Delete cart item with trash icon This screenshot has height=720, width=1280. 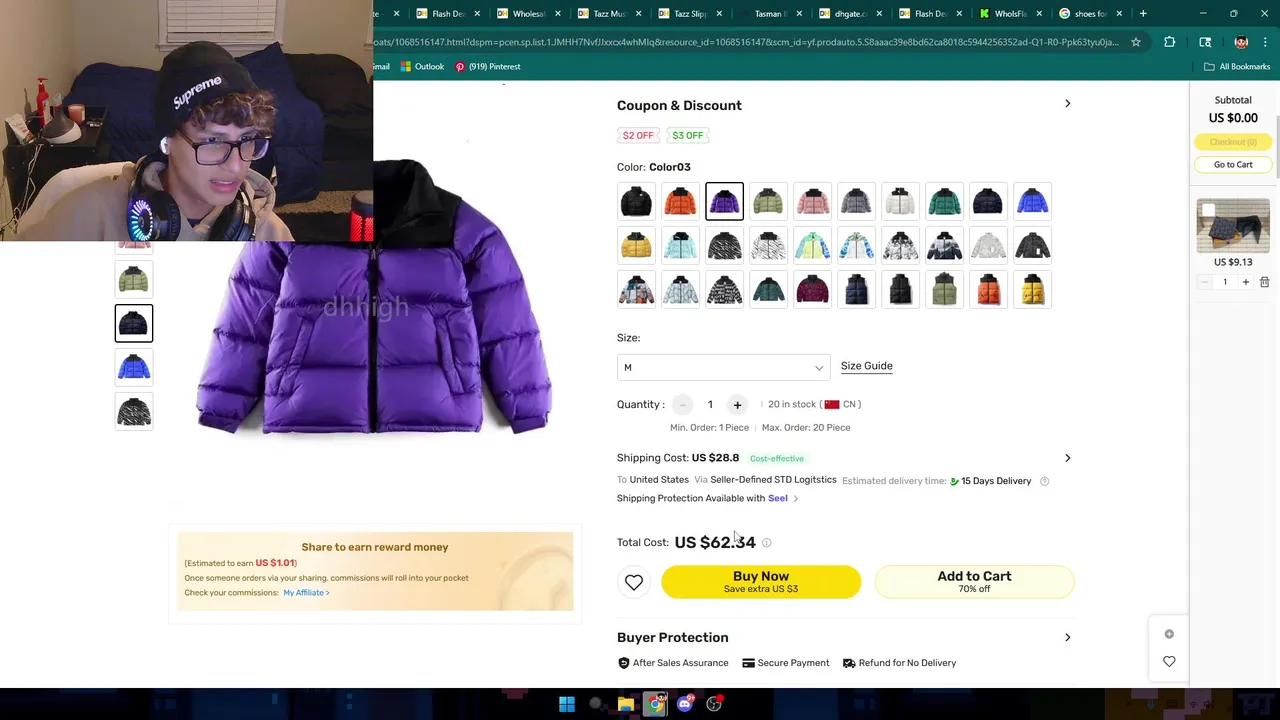point(1264,282)
